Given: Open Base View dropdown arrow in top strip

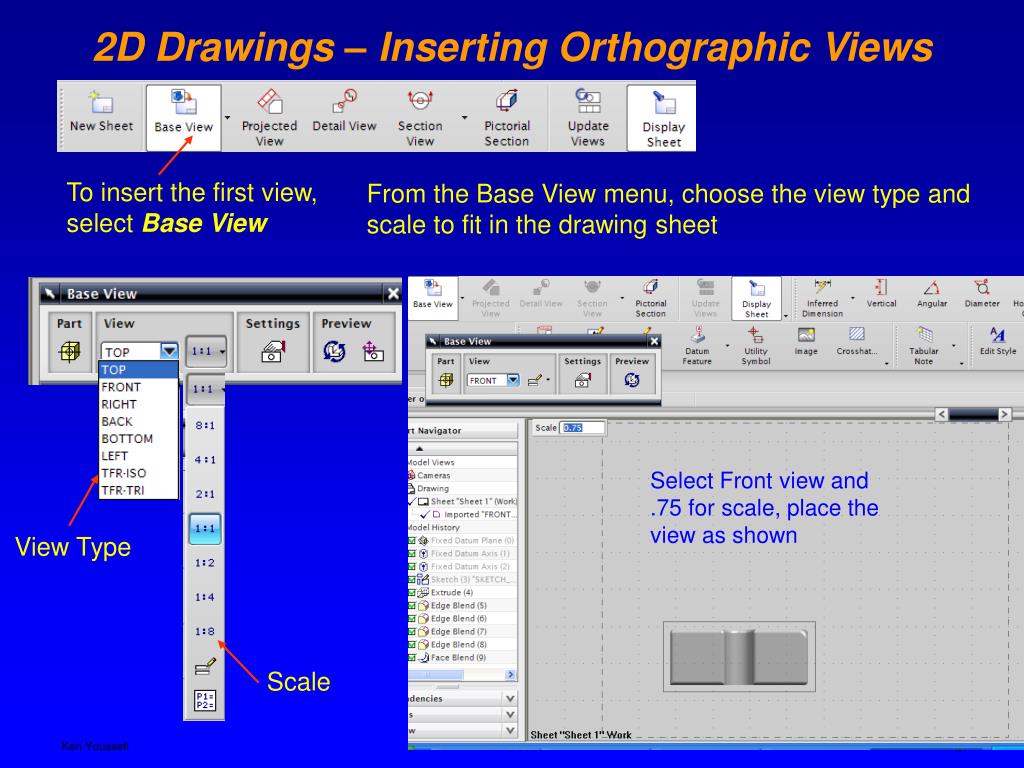Looking at the screenshot, I should click(x=227, y=118).
